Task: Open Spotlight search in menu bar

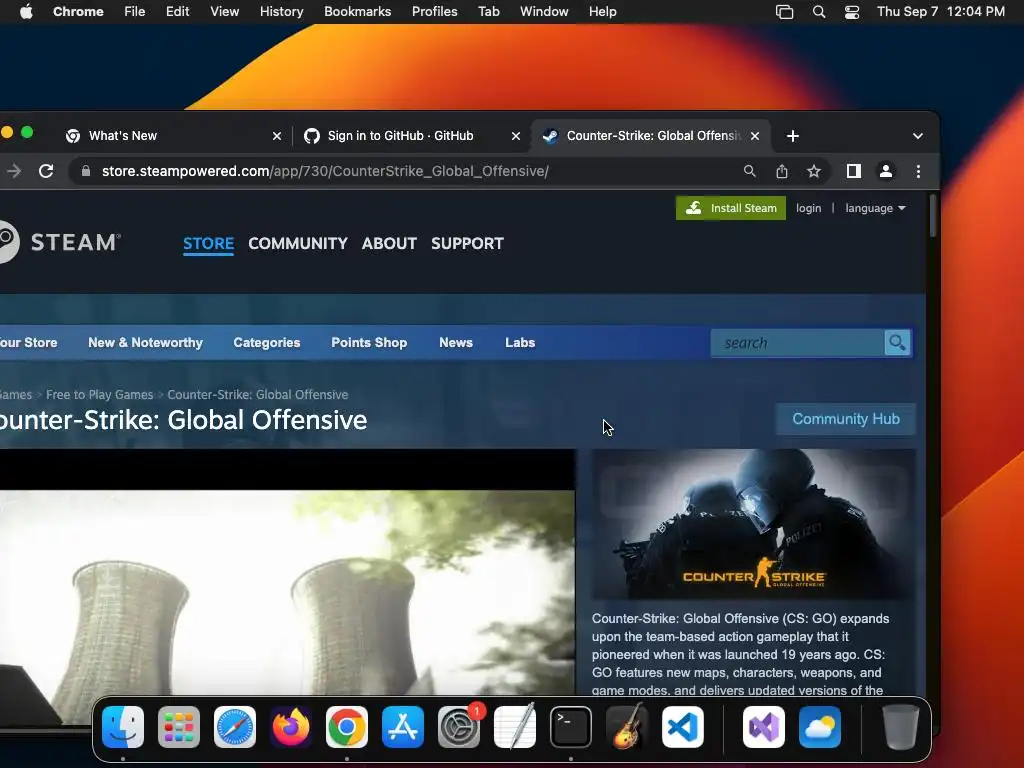Action: pos(818,11)
